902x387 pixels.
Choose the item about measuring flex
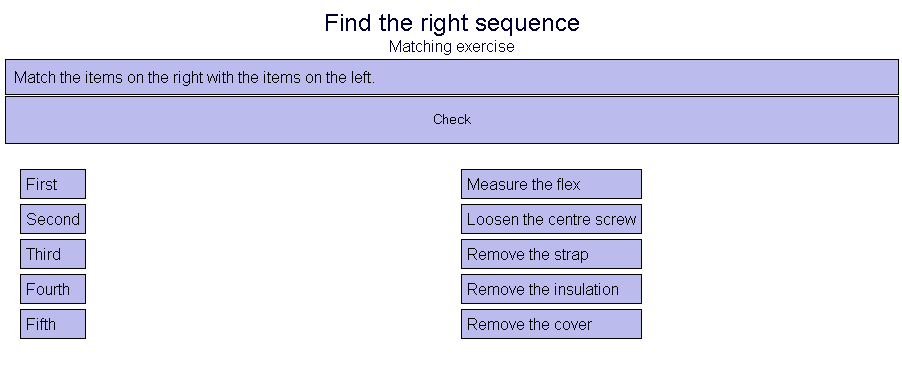(551, 184)
